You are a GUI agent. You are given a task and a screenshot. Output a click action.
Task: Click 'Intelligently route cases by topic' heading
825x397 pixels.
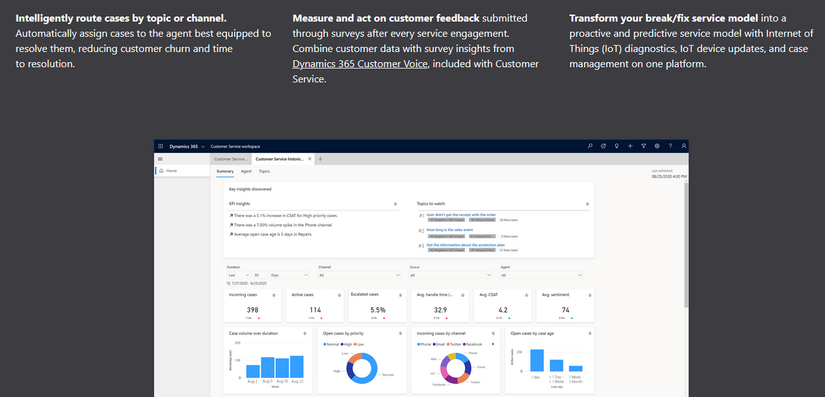122,18
